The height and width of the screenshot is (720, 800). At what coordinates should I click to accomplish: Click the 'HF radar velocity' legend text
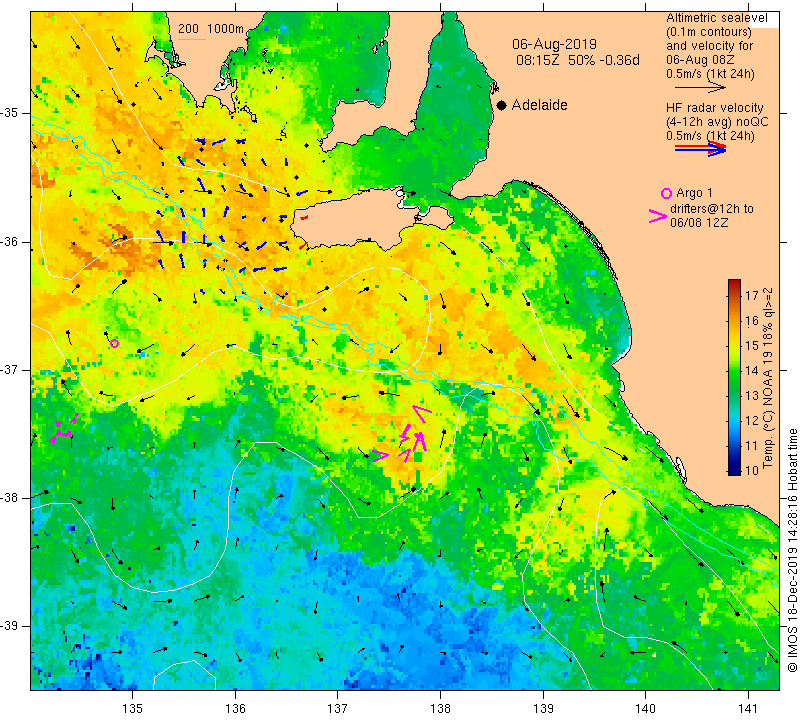715,108
